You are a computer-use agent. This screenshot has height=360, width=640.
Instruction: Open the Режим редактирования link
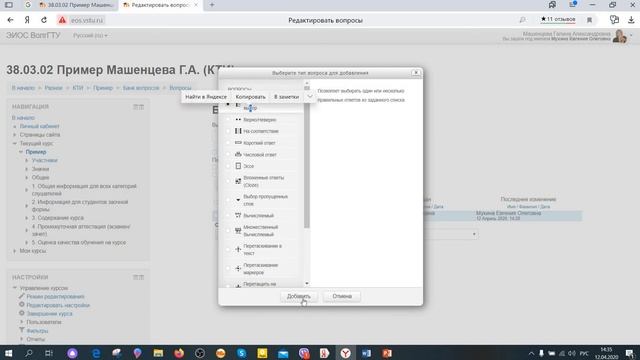(56, 296)
